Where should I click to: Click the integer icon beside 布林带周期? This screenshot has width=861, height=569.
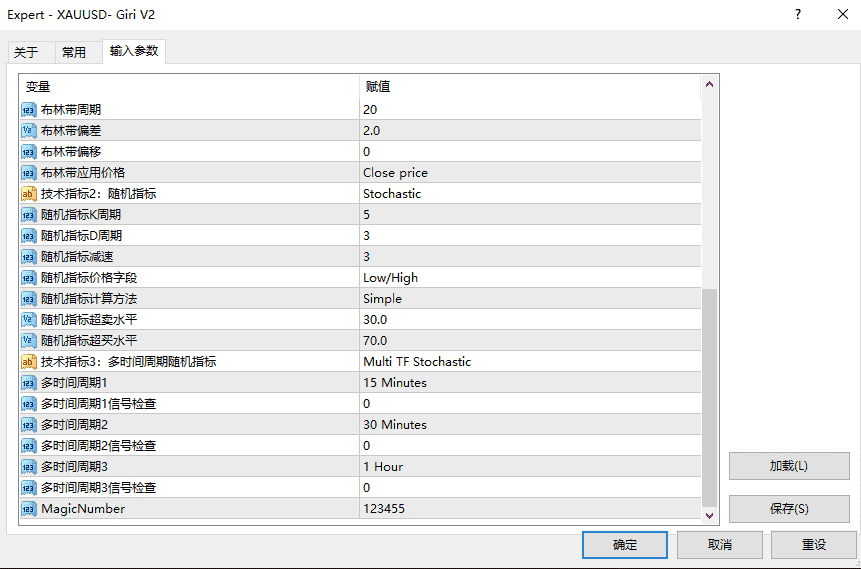click(29, 109)
